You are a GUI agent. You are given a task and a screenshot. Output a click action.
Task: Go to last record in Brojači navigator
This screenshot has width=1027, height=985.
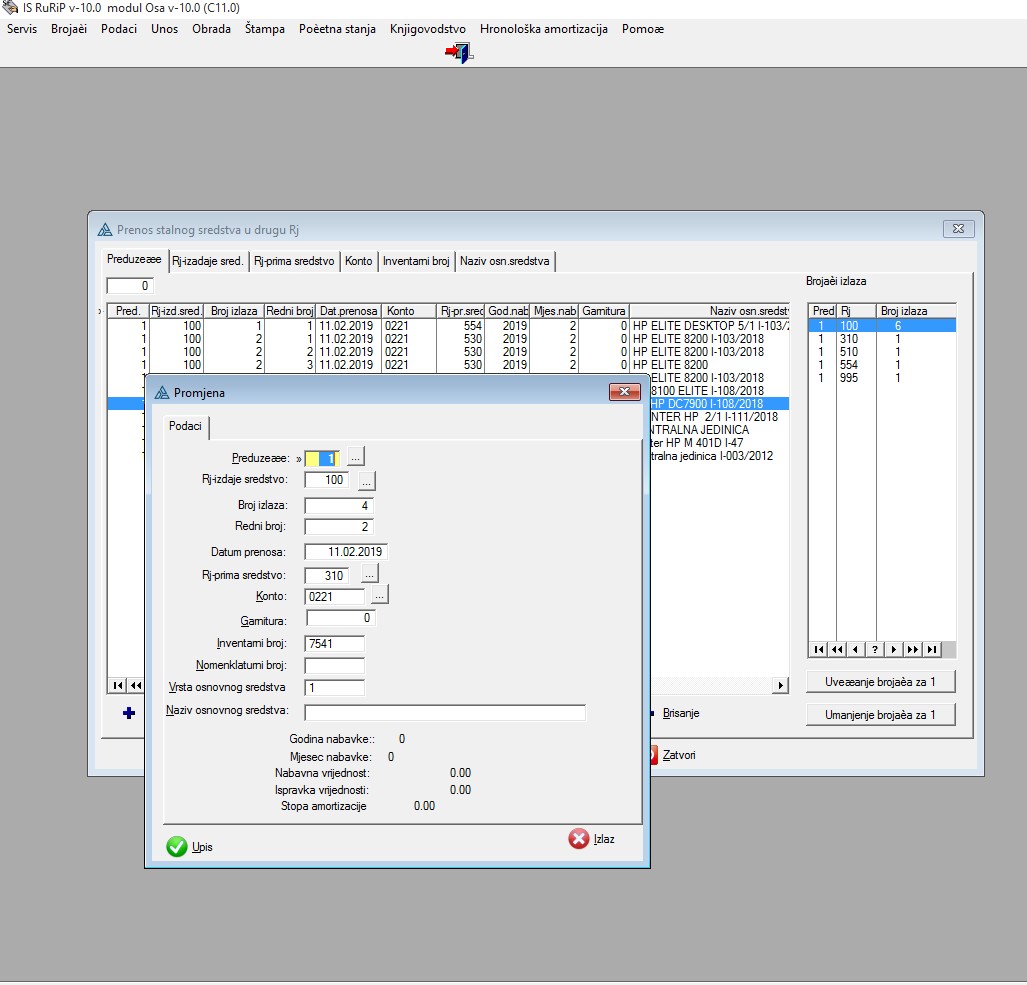932,649
